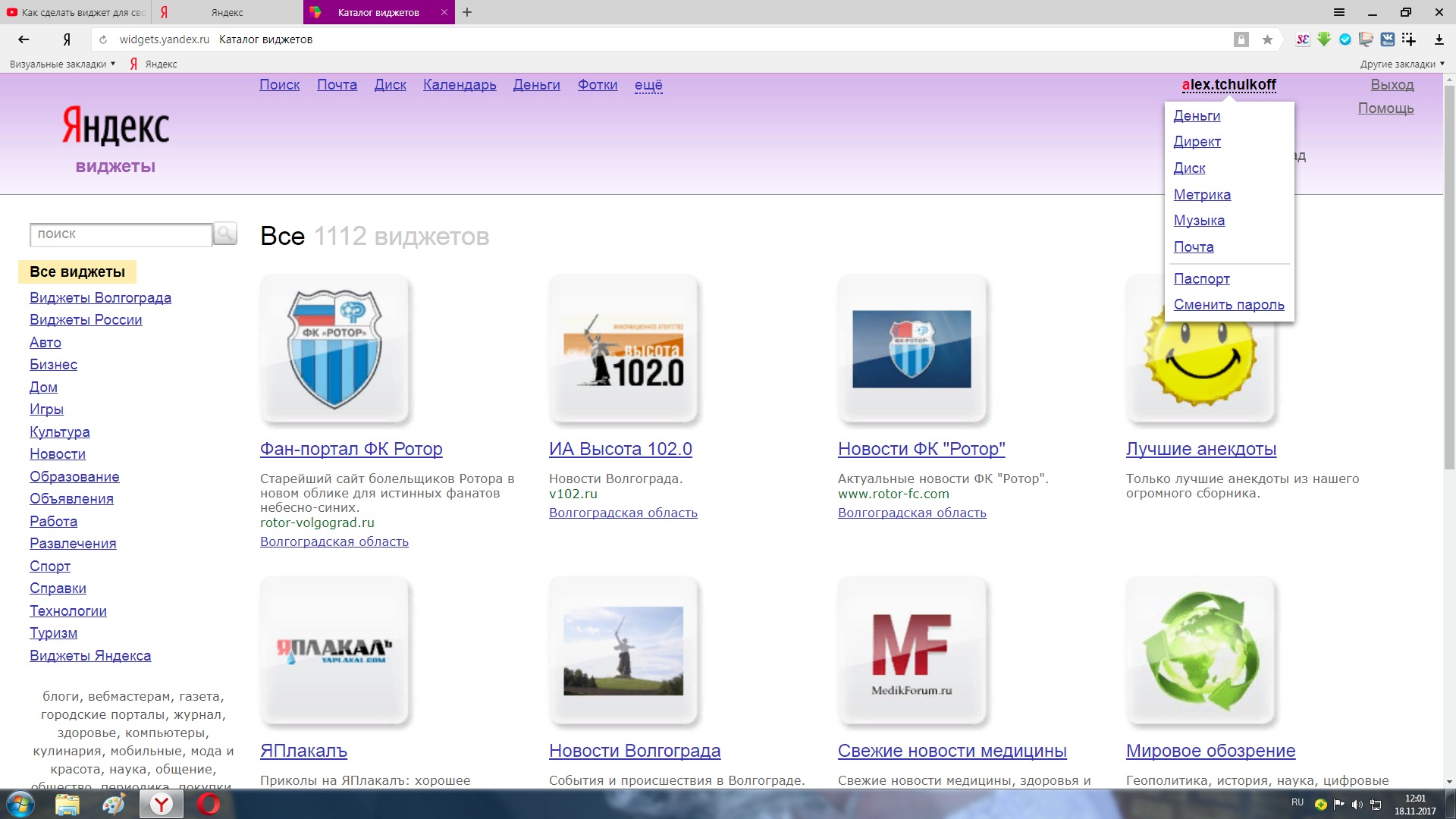
Task: Open the Технологии category link
Action: pos(67,610)
